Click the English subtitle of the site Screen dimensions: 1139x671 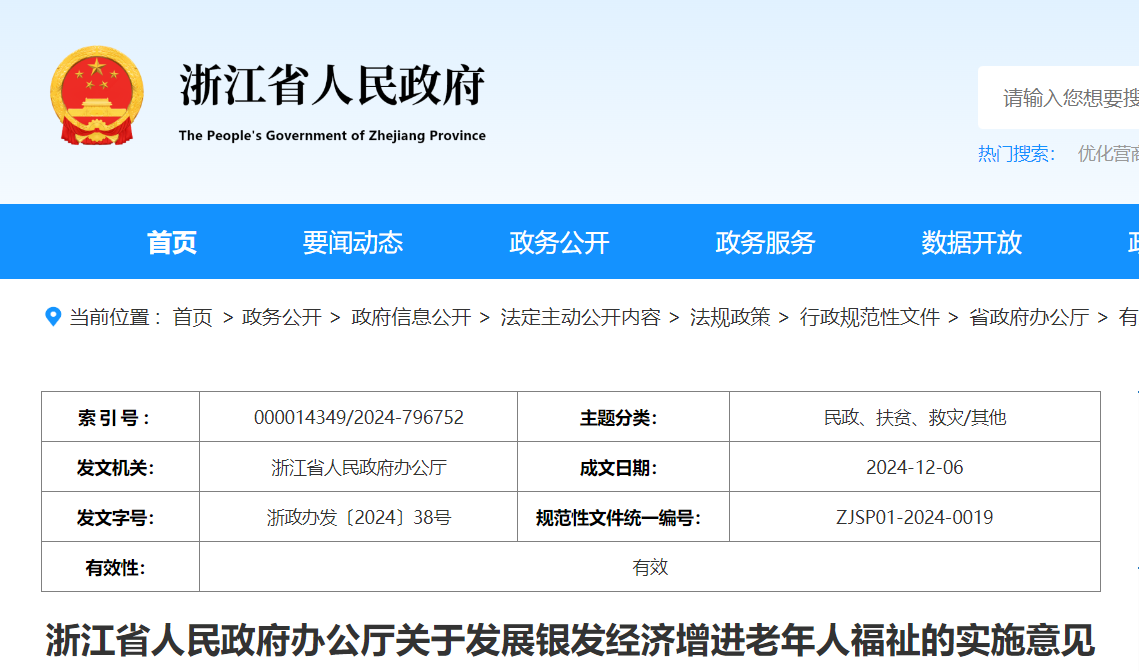[x=332, y=136]
